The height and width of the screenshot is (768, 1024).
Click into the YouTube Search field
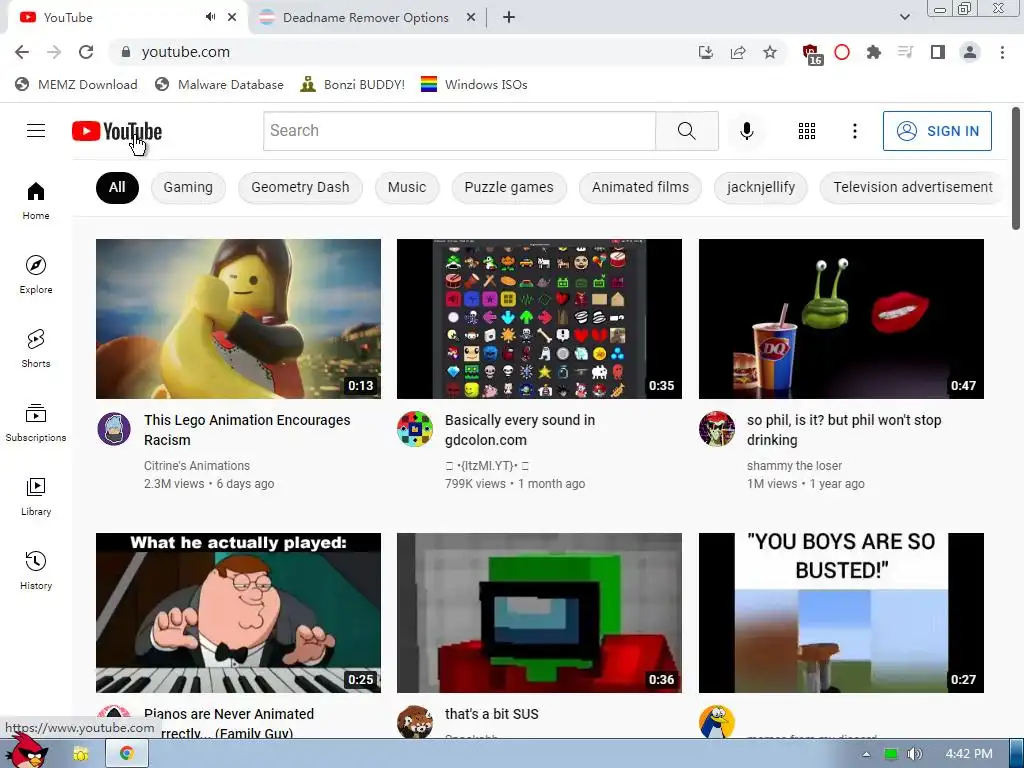coord(459,131)
